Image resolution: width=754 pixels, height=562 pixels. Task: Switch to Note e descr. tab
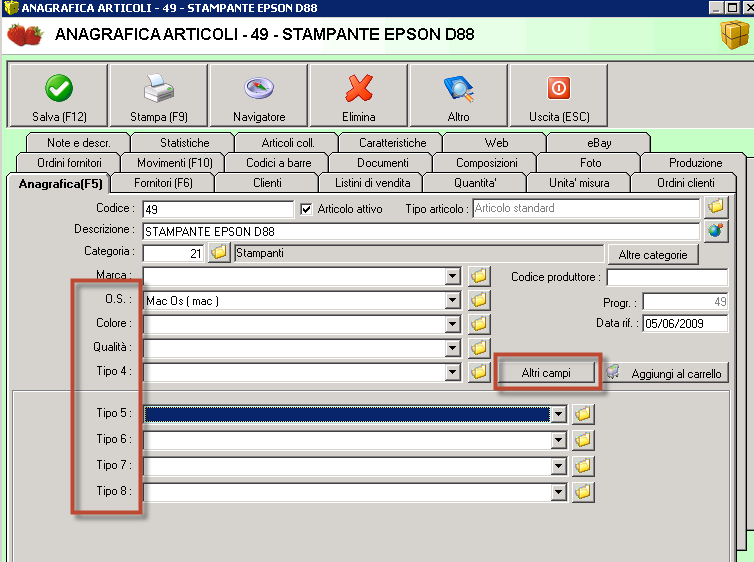point(78,143)
